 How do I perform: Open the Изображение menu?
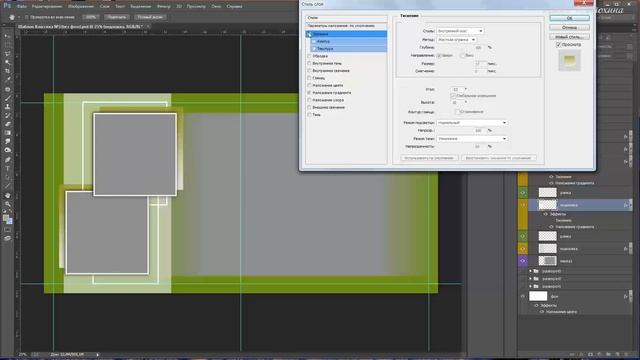(81, 7)
